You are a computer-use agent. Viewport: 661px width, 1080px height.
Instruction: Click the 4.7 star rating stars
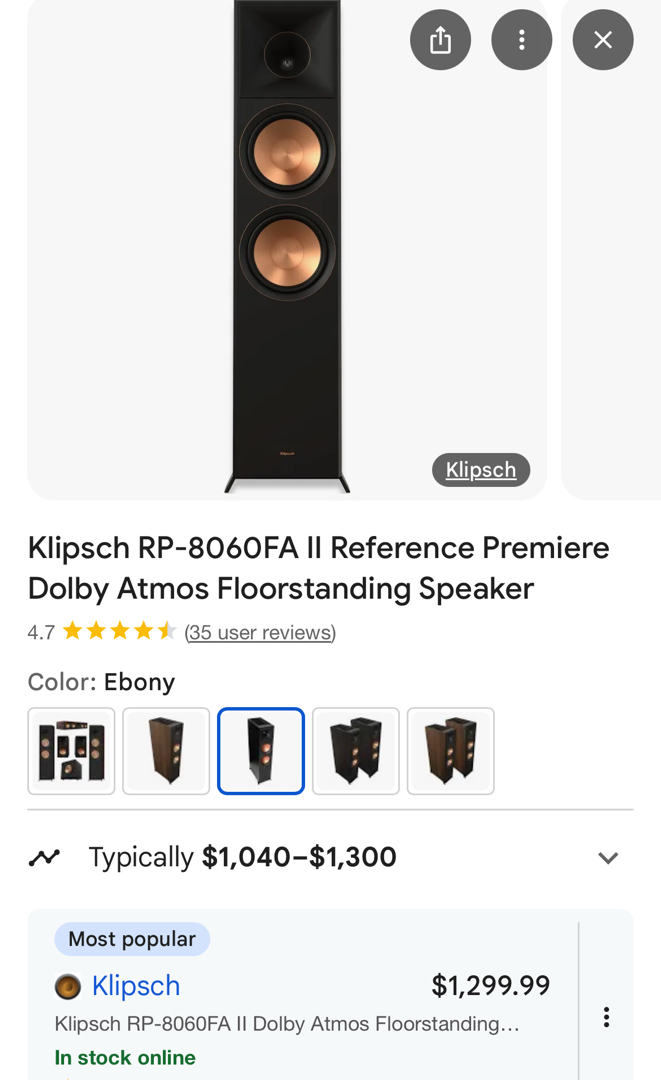tap(119, 631)
